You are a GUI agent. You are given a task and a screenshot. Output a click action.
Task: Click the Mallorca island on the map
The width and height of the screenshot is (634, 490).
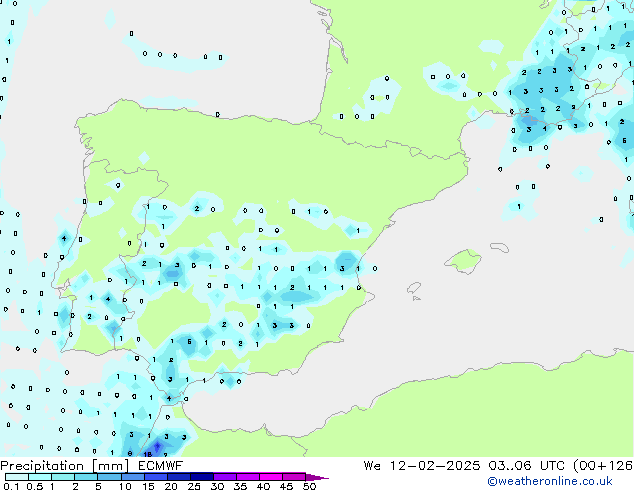point(463,261)
